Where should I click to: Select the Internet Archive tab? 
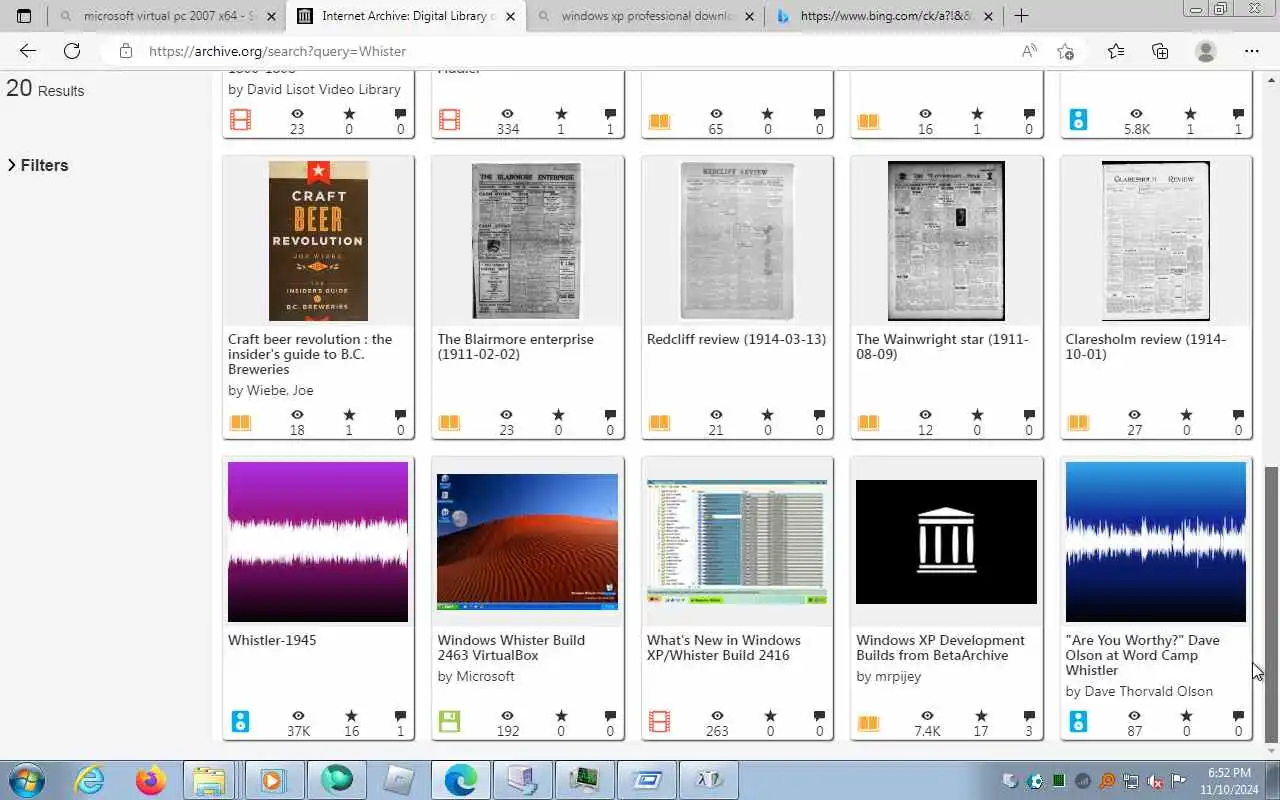coord(406,16)
